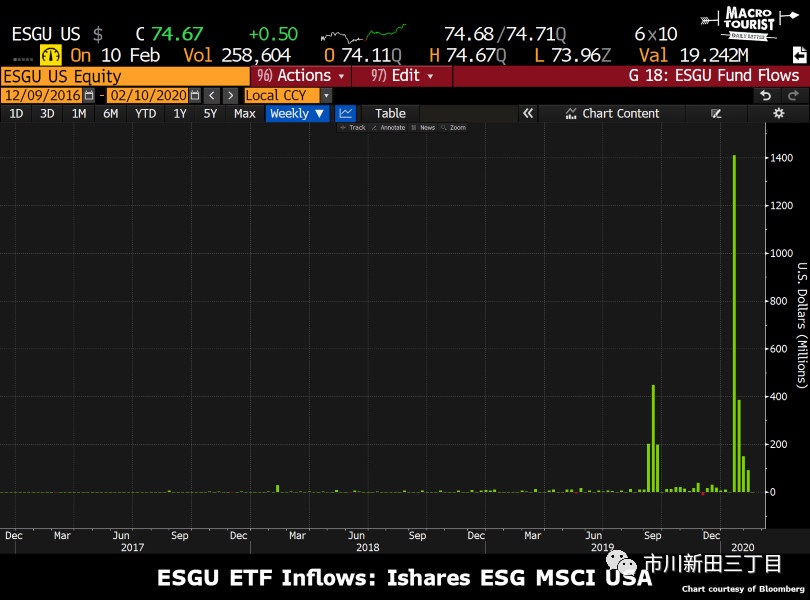Enable the Track tool
The image size is (810, 600).
[x=353, y=128]
